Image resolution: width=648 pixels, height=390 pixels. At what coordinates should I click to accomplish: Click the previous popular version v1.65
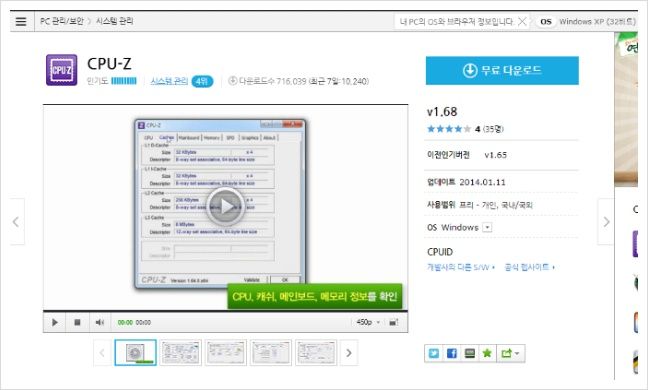pyautogui.click(x=496, y=155)
